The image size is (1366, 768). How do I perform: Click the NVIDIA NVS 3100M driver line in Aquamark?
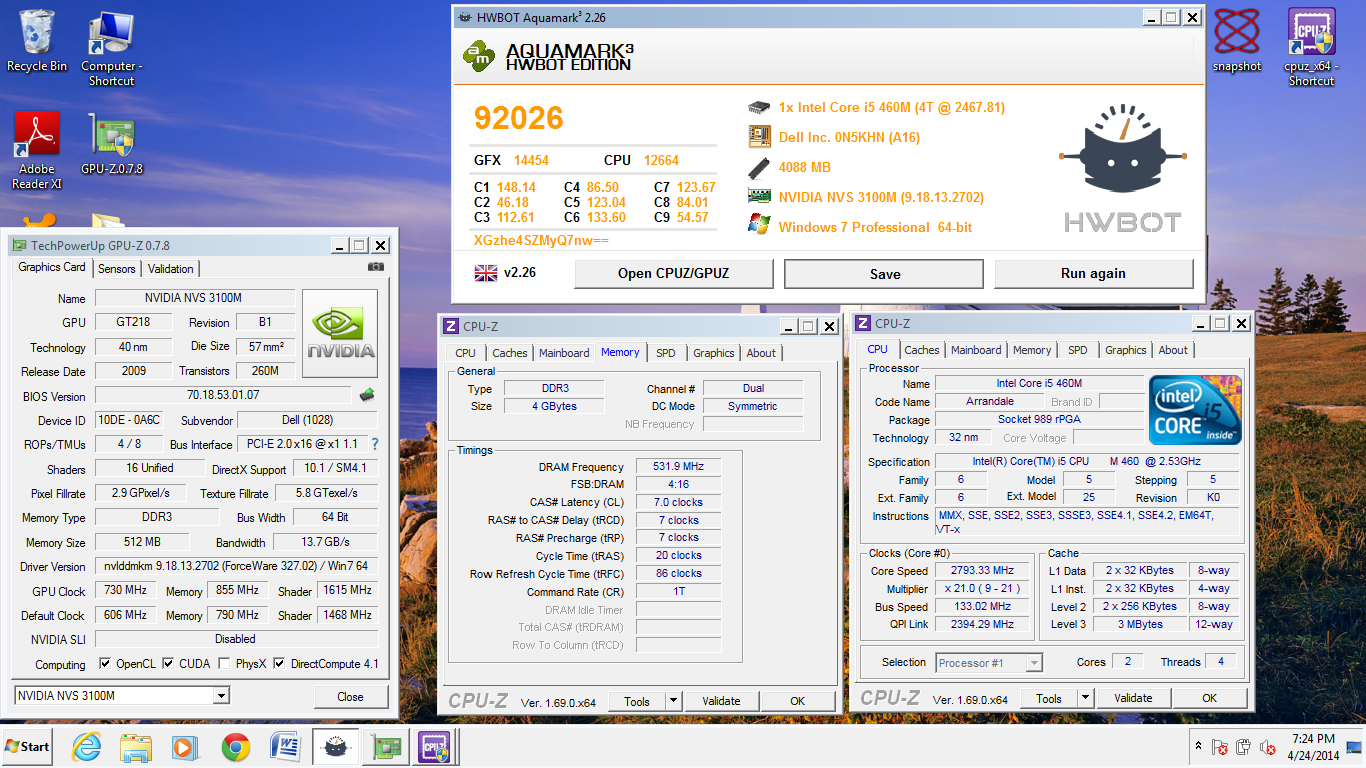(x=881, y=197)
